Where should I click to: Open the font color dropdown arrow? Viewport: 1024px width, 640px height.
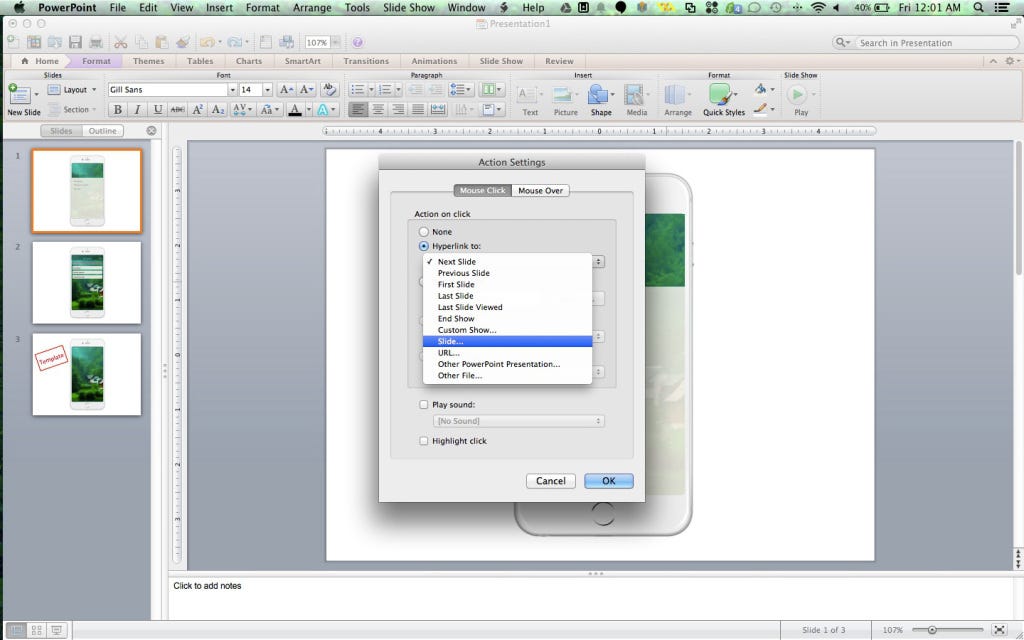click(x=309, y=110)
